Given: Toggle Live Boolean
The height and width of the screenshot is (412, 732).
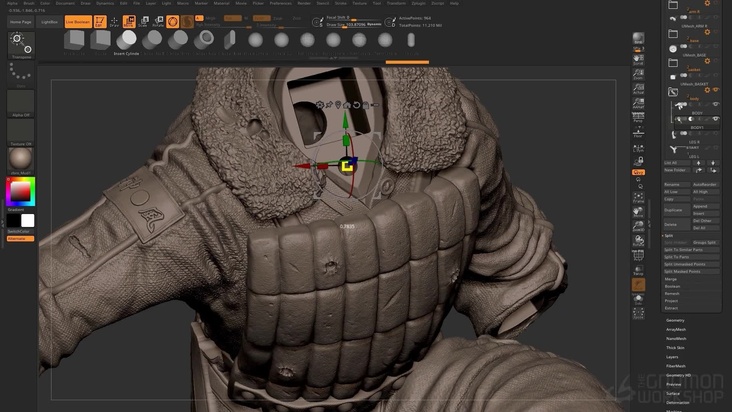Looking at the screenshot, I should (78, 22).
